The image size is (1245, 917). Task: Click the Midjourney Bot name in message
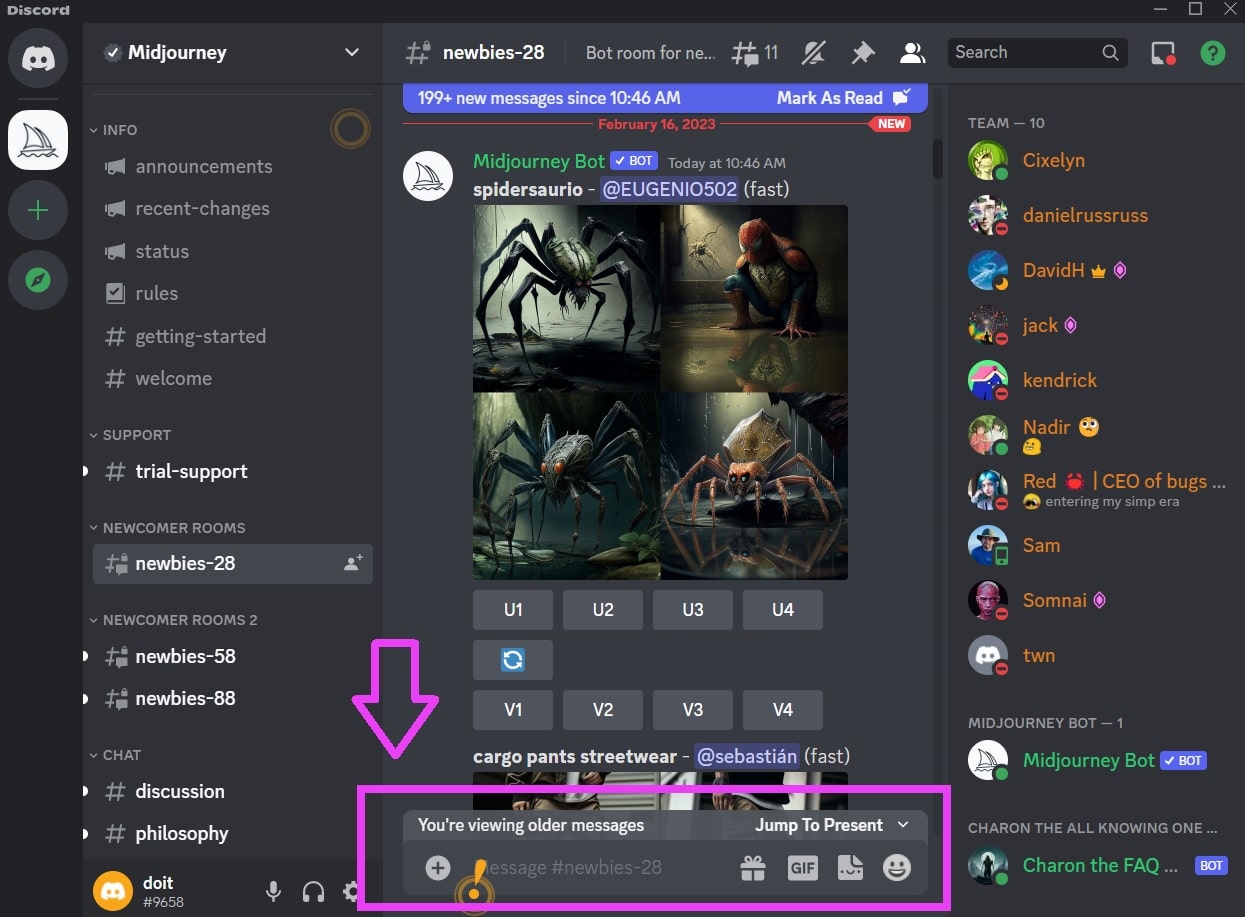click(x=539, y=162)
